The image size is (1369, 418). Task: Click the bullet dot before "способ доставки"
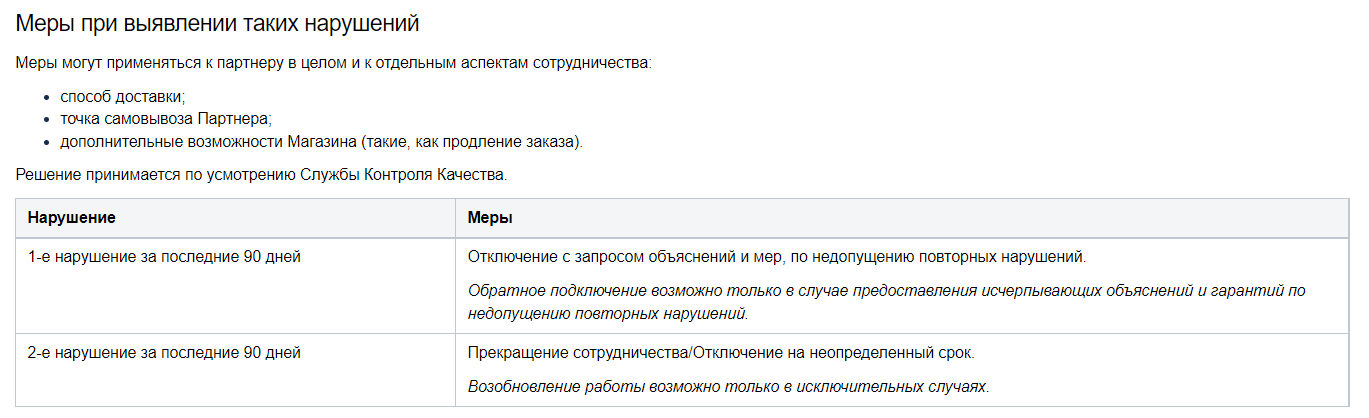click(48, 98)
